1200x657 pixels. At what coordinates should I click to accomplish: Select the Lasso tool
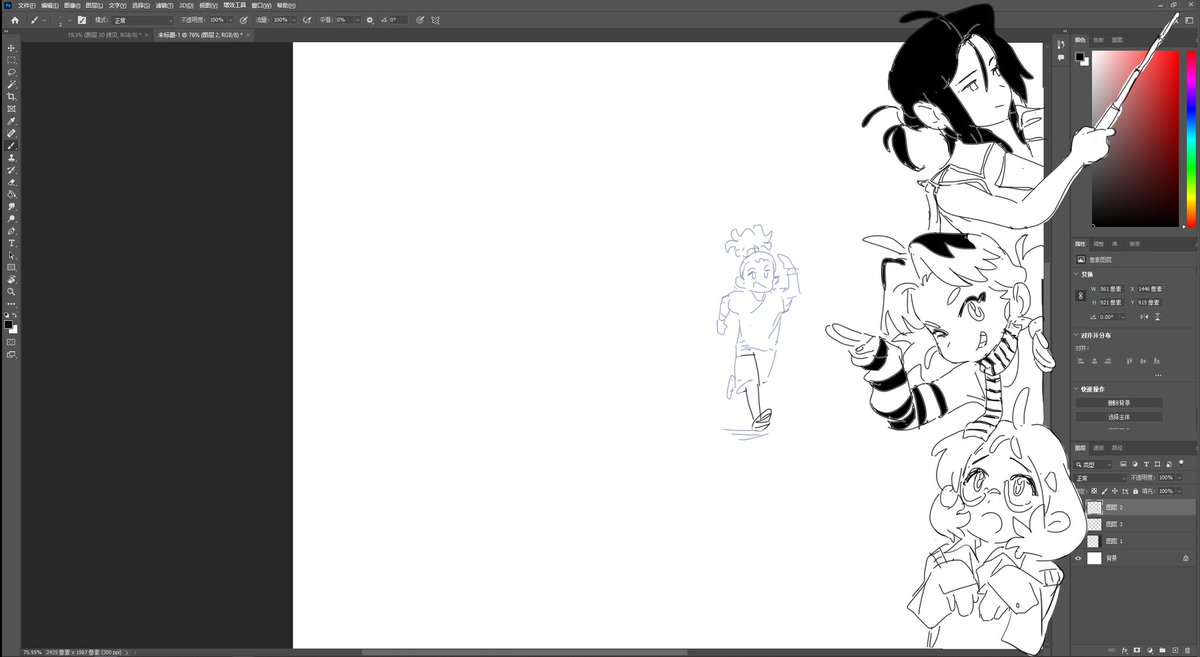click(12, 72)
